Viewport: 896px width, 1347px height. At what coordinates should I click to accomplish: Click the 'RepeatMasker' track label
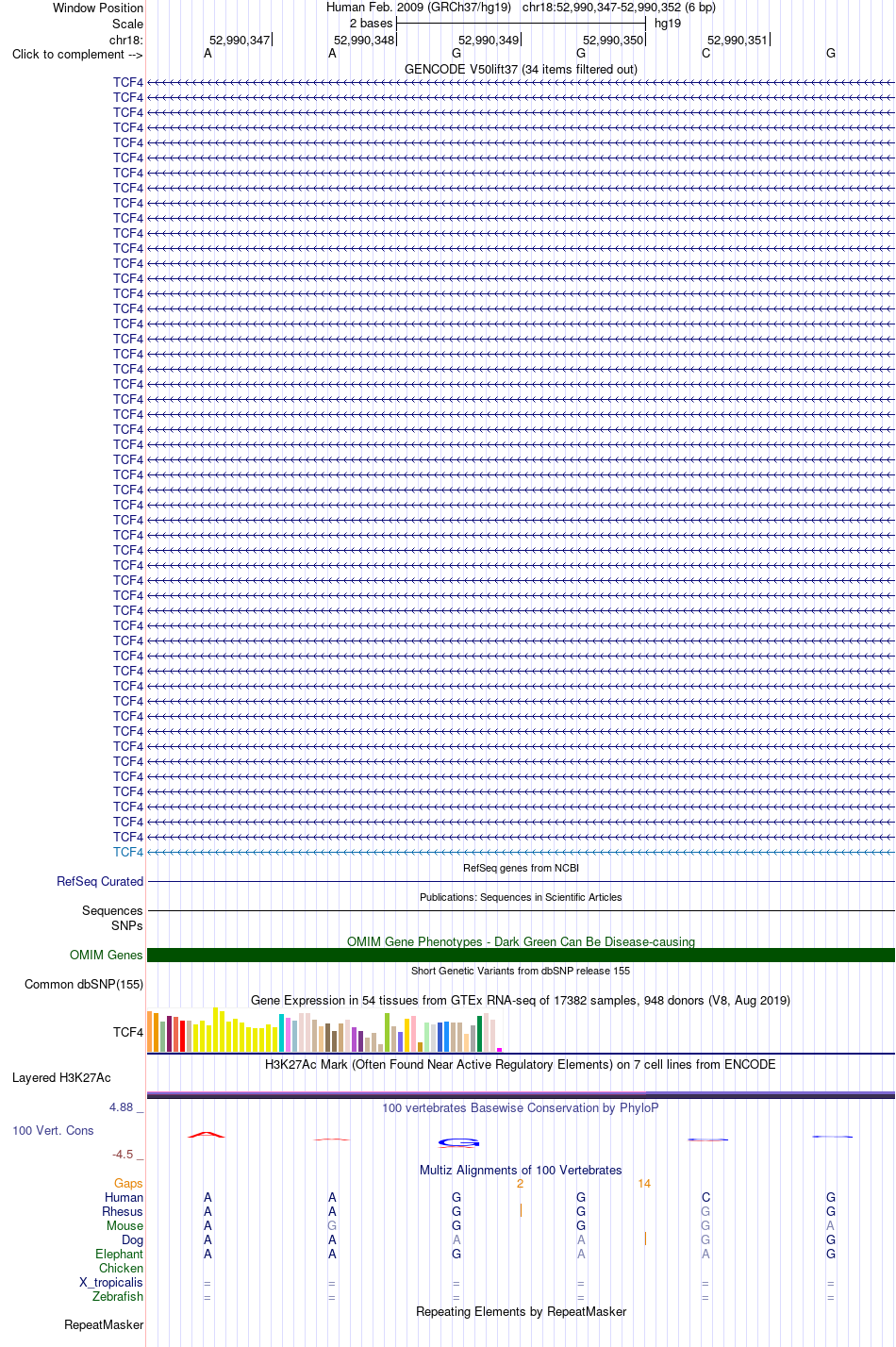point(104,1325)
